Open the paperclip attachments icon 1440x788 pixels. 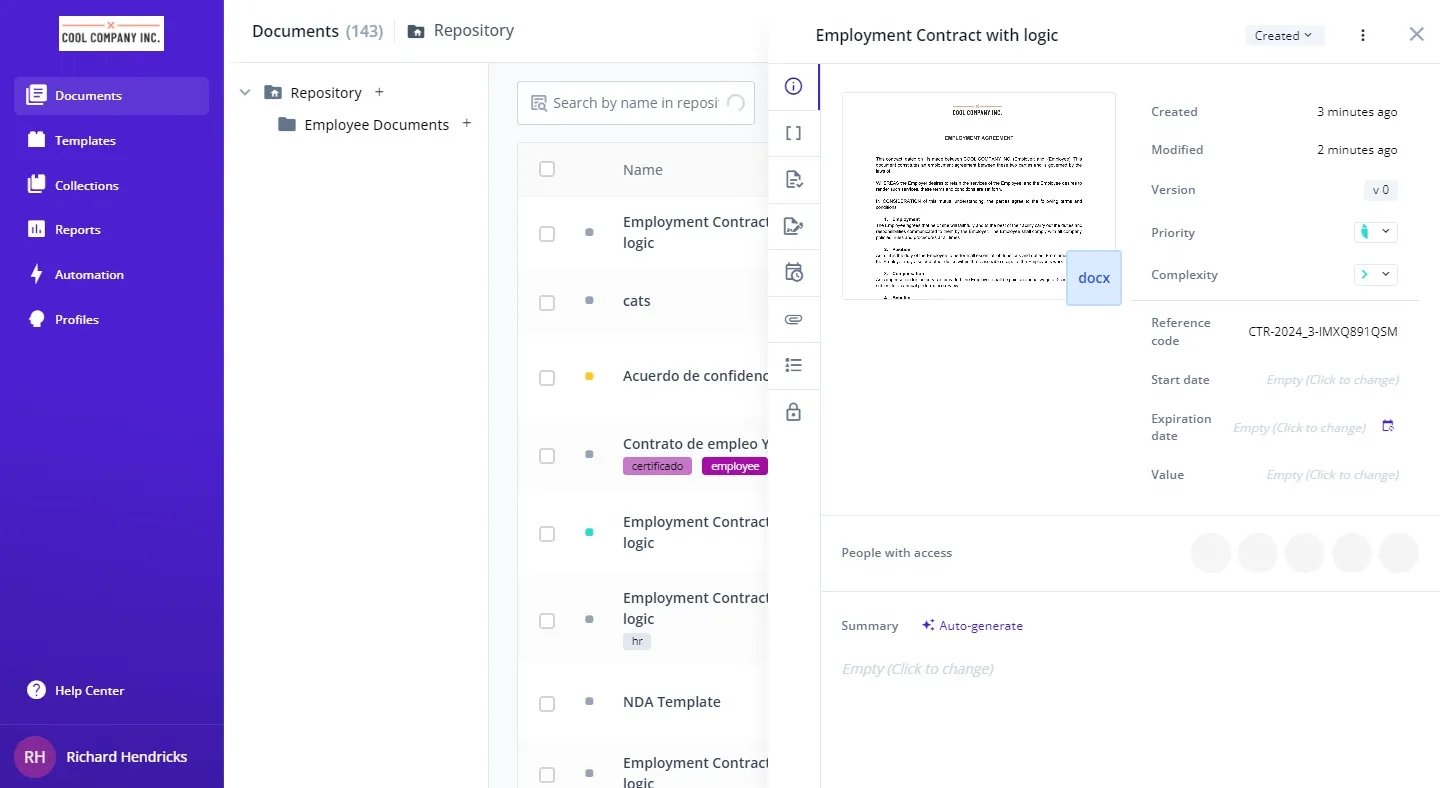794,319
